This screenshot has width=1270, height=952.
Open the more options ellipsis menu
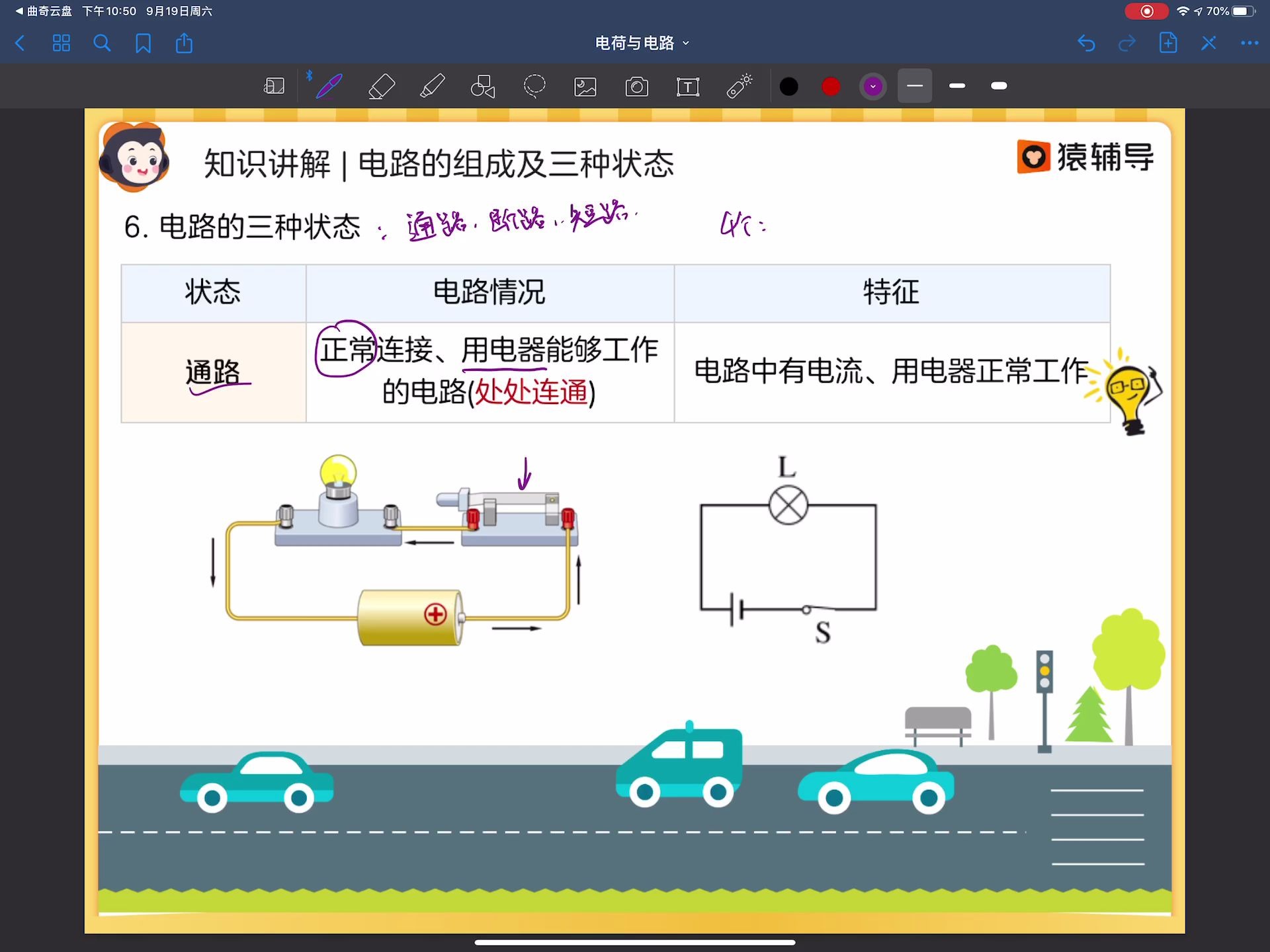[x=1249, y=43]
